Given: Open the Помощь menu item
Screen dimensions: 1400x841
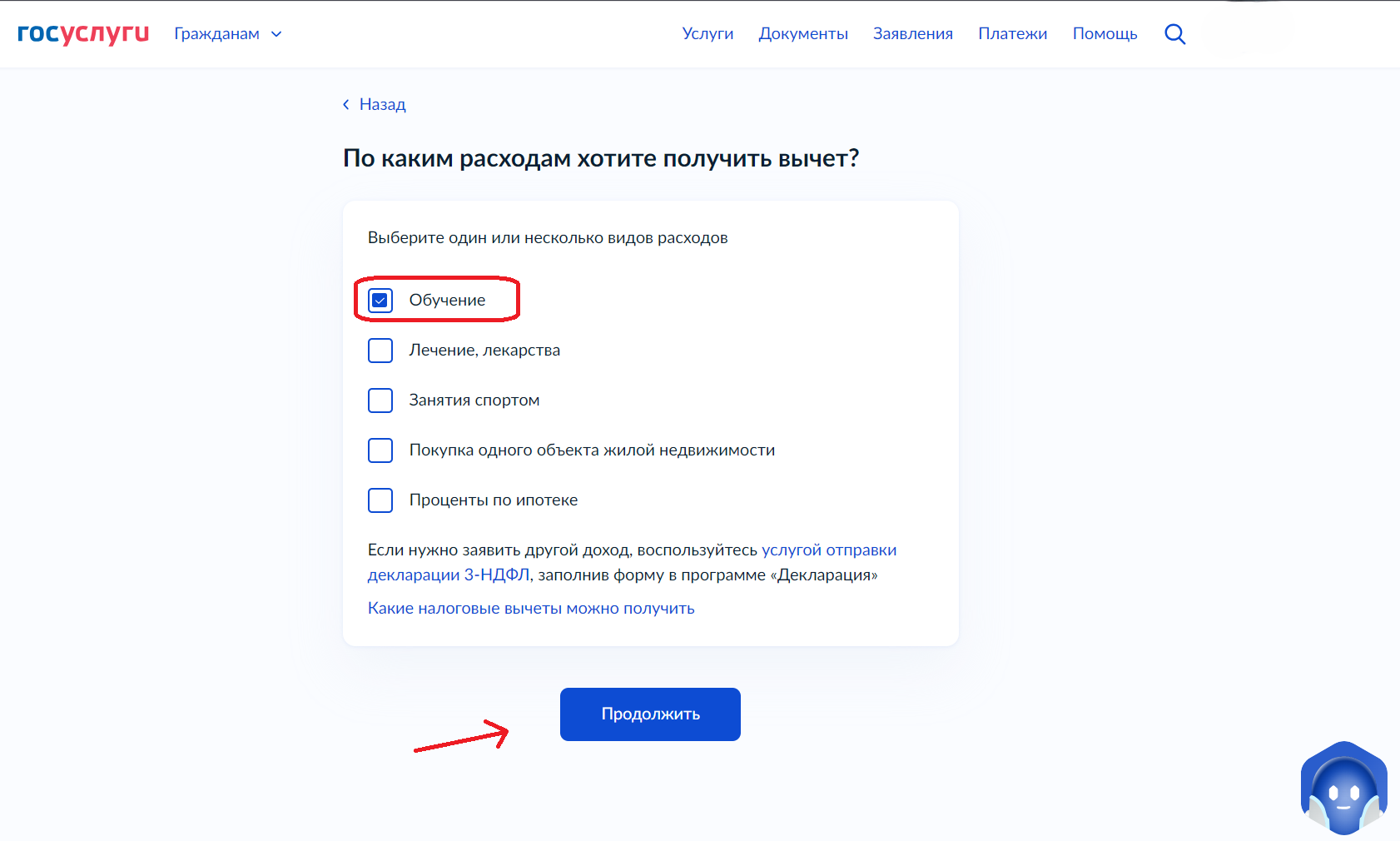Looking at the screenshot, I should coord(1105,34).
